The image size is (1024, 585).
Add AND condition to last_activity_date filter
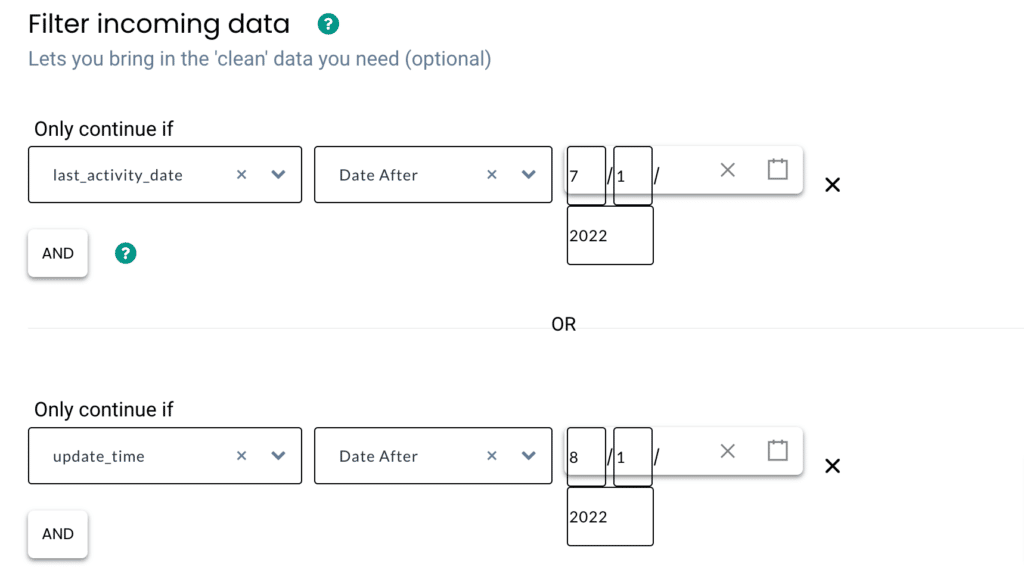58,253
